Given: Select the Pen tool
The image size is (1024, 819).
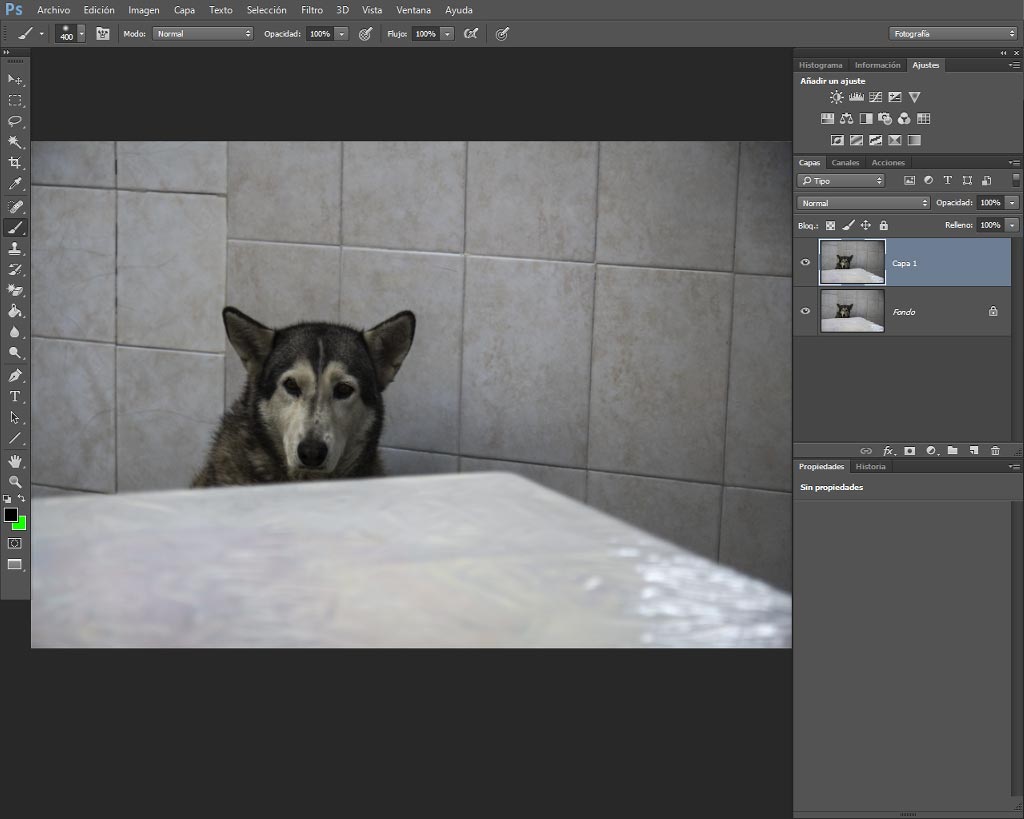Looking at the screenshot, I should [14, 376].
